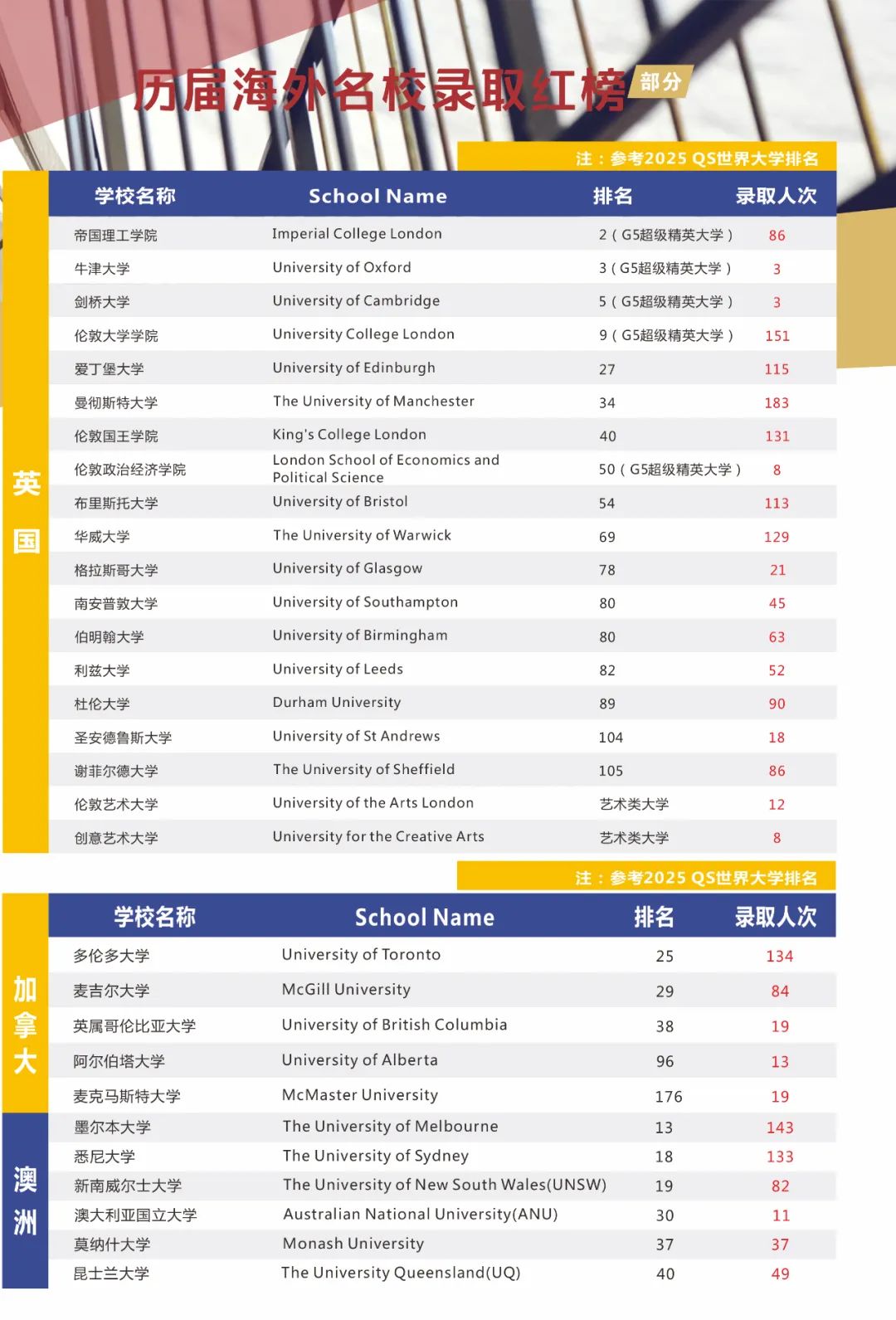Select the '帝国理工学院' cell
The height and width of the screenshot is (1320, 896).
pos(115,236)
